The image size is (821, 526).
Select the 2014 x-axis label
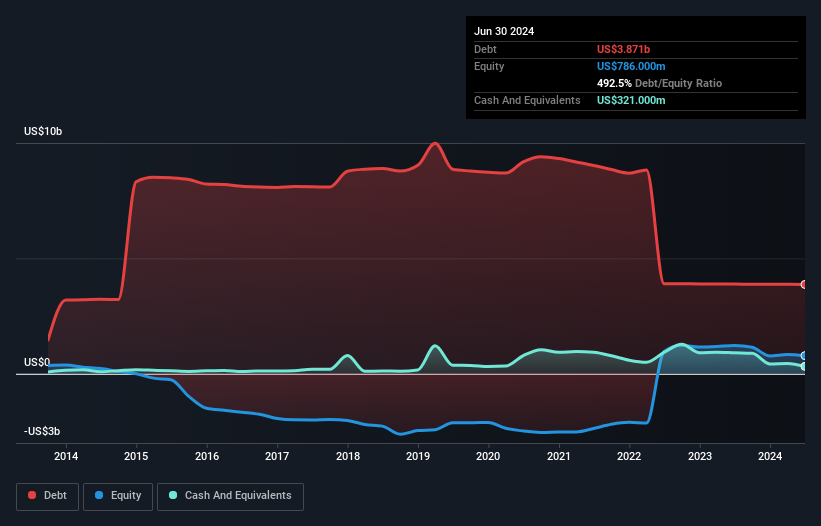click(66, 456)
